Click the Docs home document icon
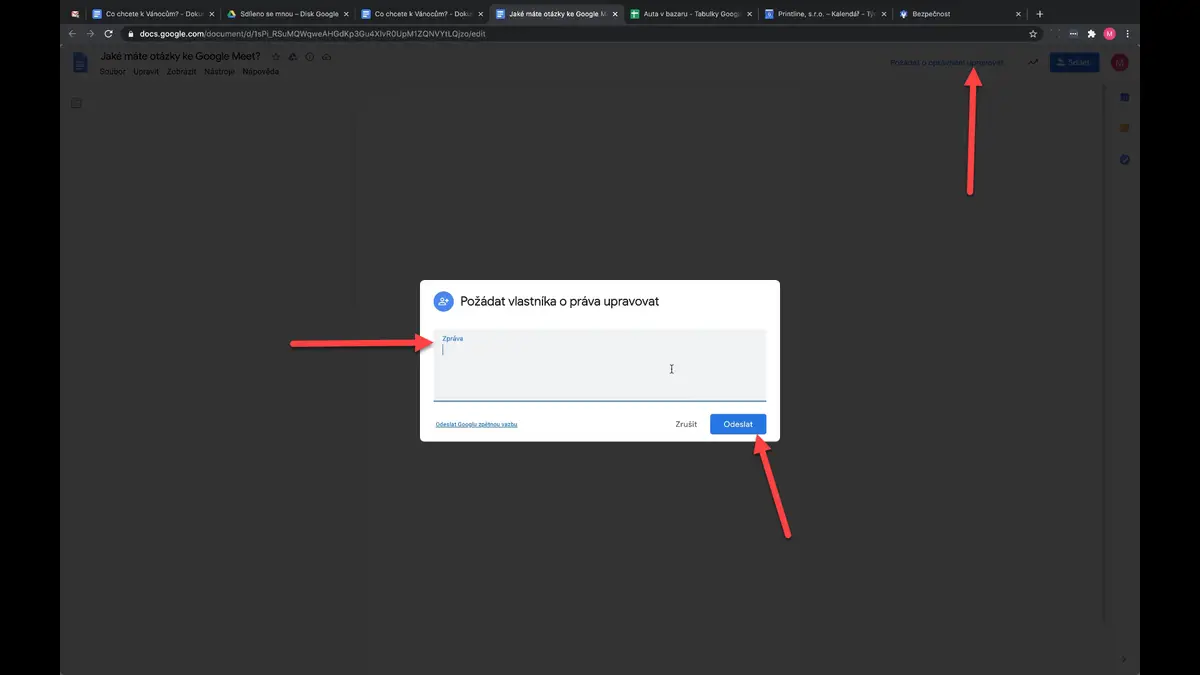1200x675 pixels. (80, 63)
